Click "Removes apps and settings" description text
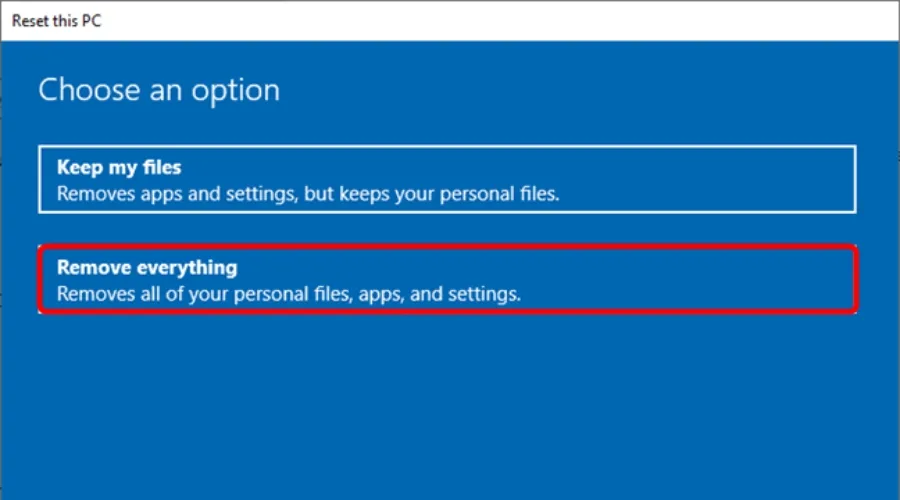 170,194
